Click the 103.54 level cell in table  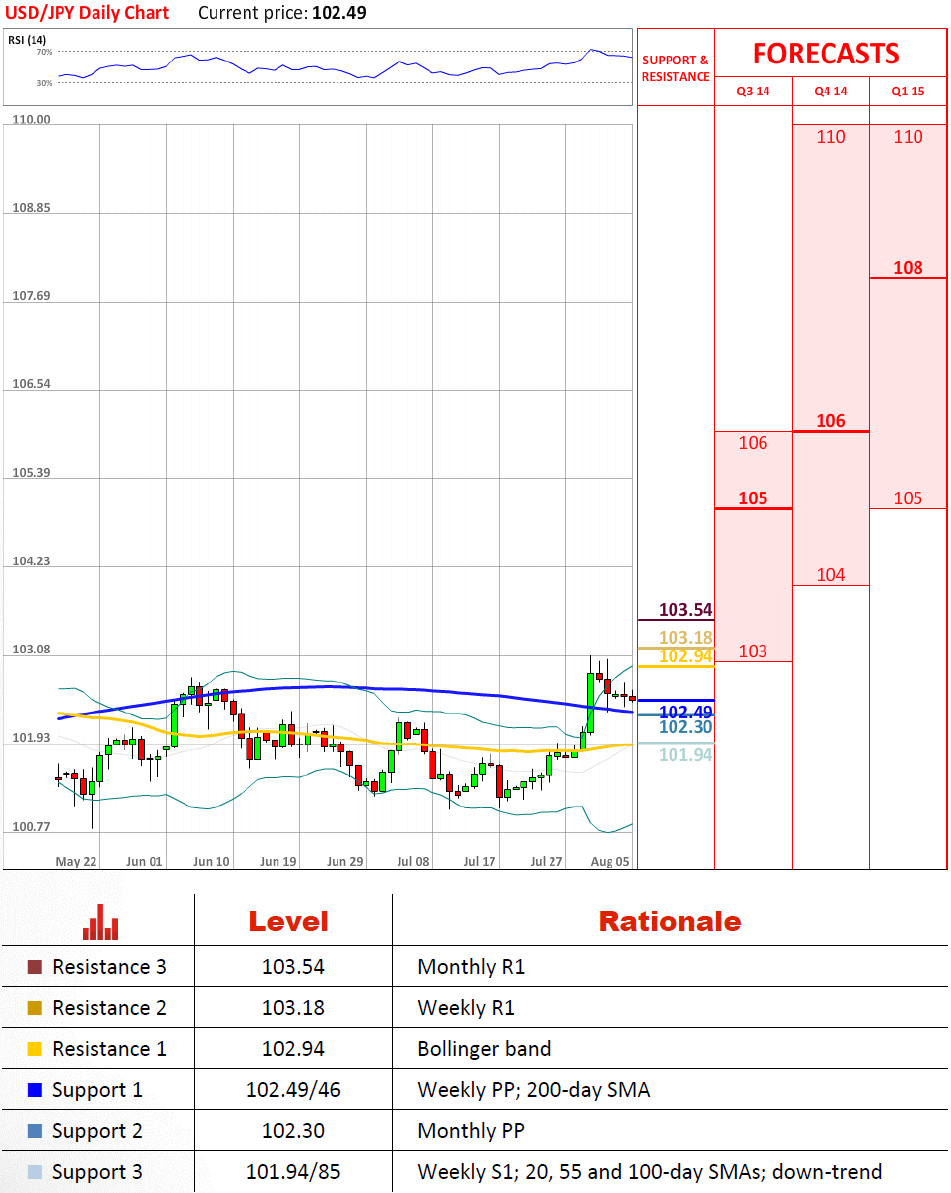293,967
